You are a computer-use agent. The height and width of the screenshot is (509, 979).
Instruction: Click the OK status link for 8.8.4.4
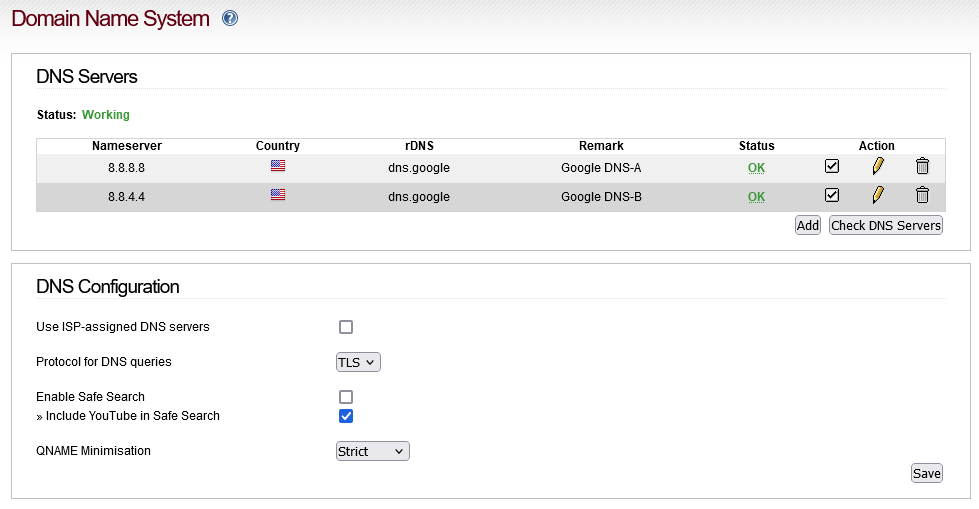756,197
